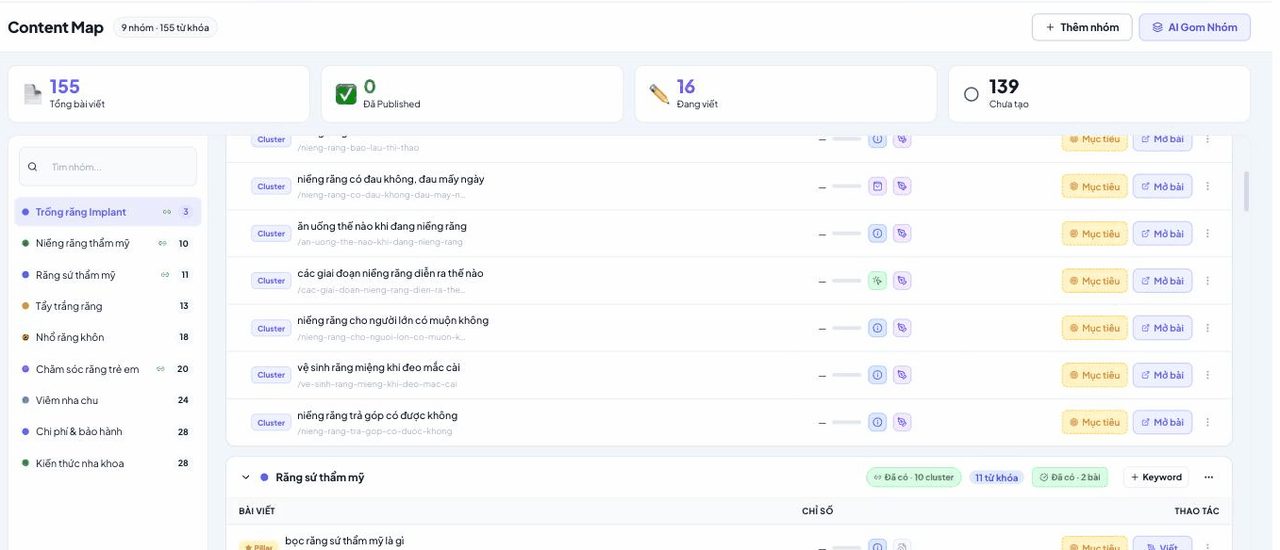The height and width of the screenshot is (550, 1280).
Task: Click 'Mục tiêu' for 'niềng răng cho người lớn' row
Action: pyautogui.click(x=1094, y=328)
